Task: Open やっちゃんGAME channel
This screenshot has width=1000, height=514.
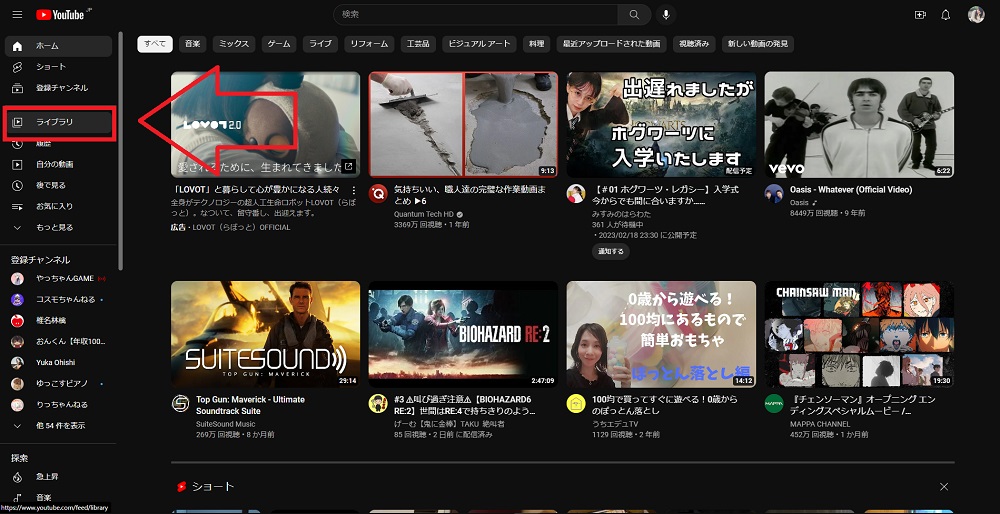Action: (x=59, y=279)
